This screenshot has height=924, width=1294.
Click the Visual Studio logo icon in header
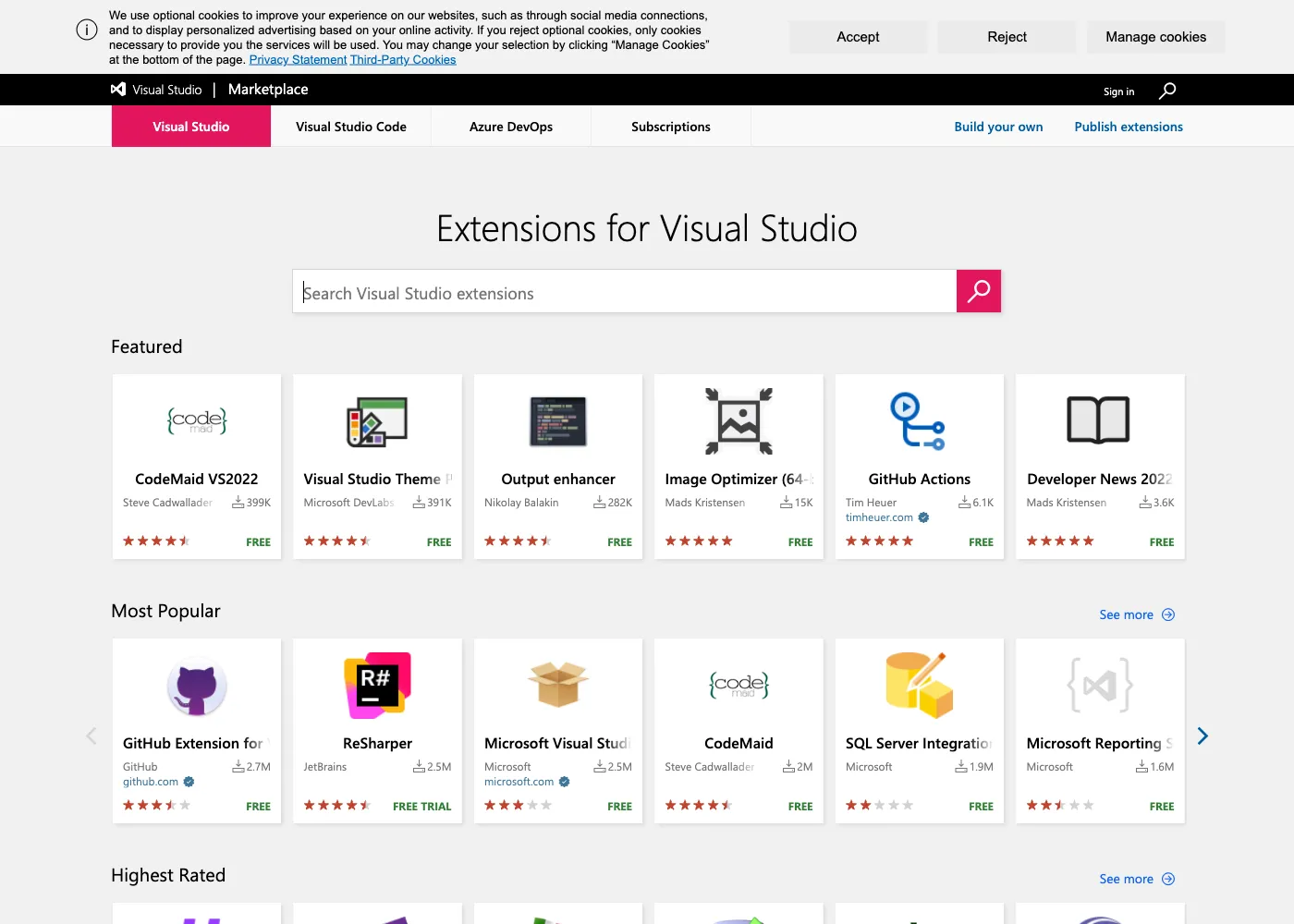click(x=118, y=90)
